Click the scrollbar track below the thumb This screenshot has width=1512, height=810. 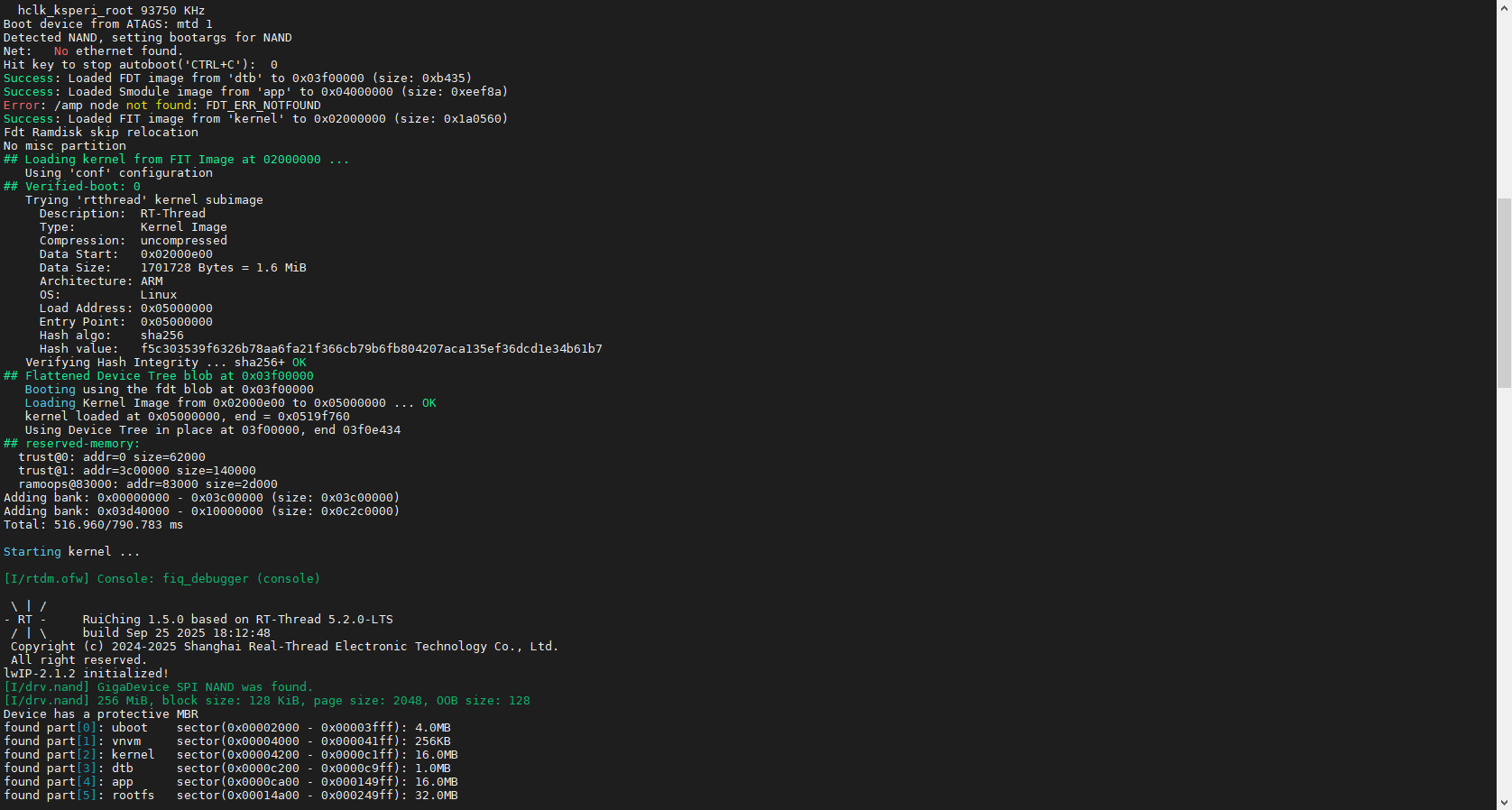1504,586
